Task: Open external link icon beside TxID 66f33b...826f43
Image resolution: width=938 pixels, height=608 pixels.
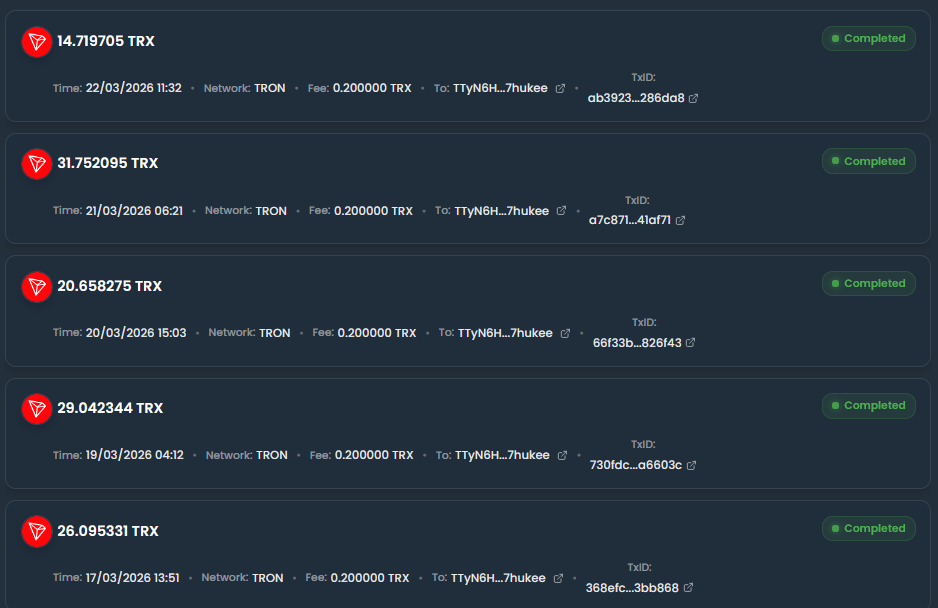Action: tap(690, 343)
